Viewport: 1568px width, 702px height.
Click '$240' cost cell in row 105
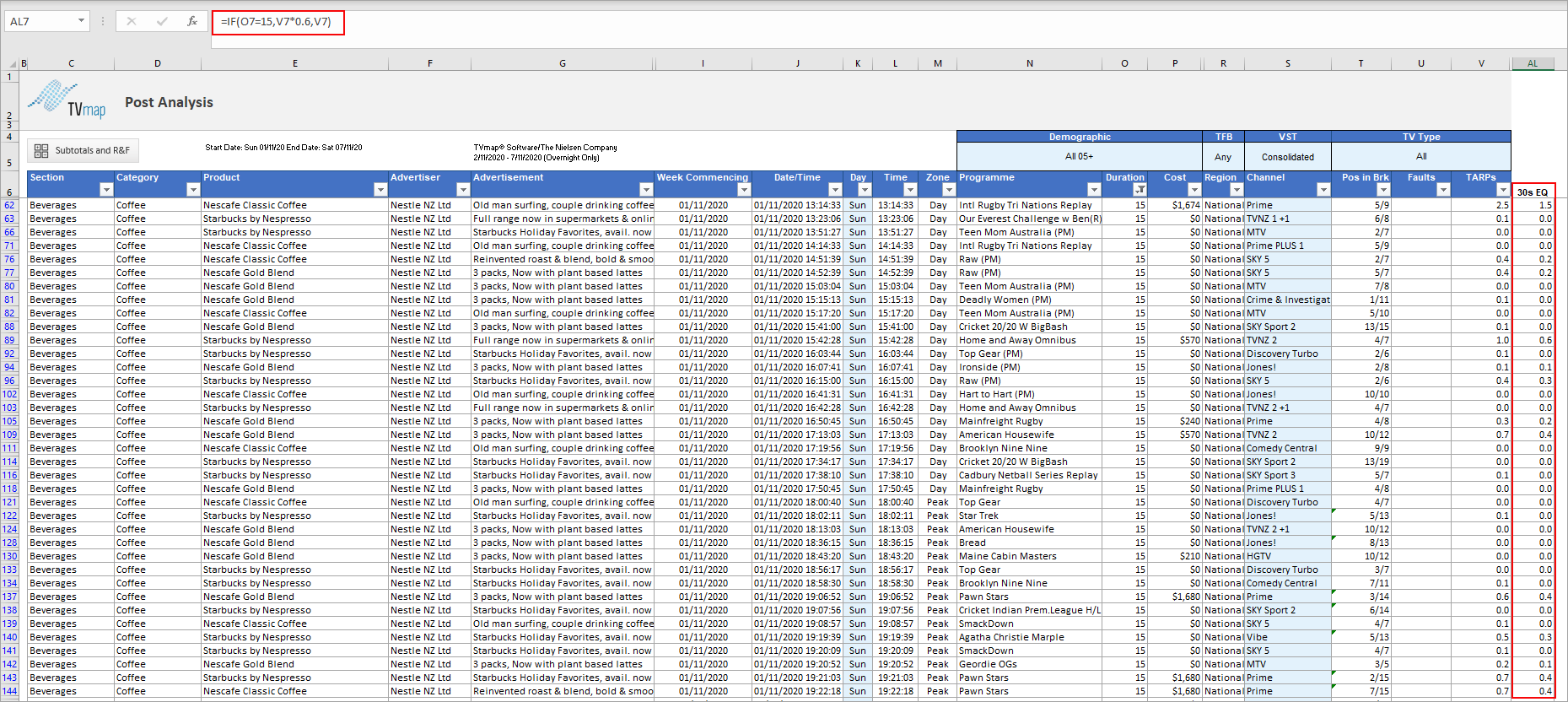tap(1175, 421)
